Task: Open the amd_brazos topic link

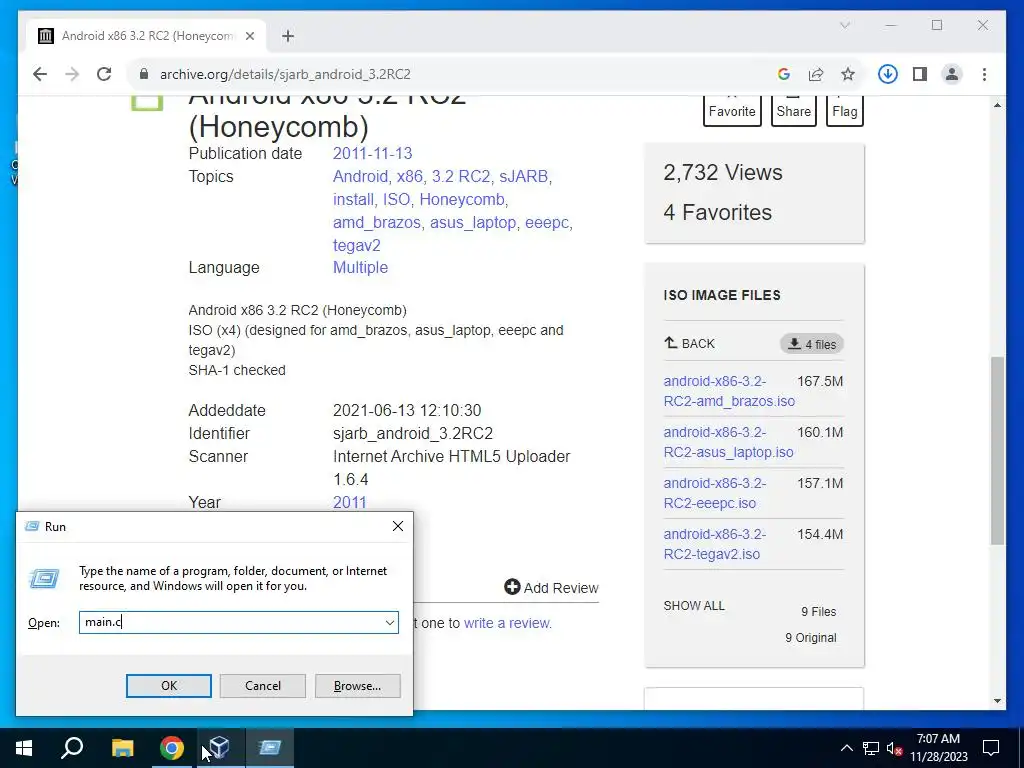Action: tap(377, 223)
